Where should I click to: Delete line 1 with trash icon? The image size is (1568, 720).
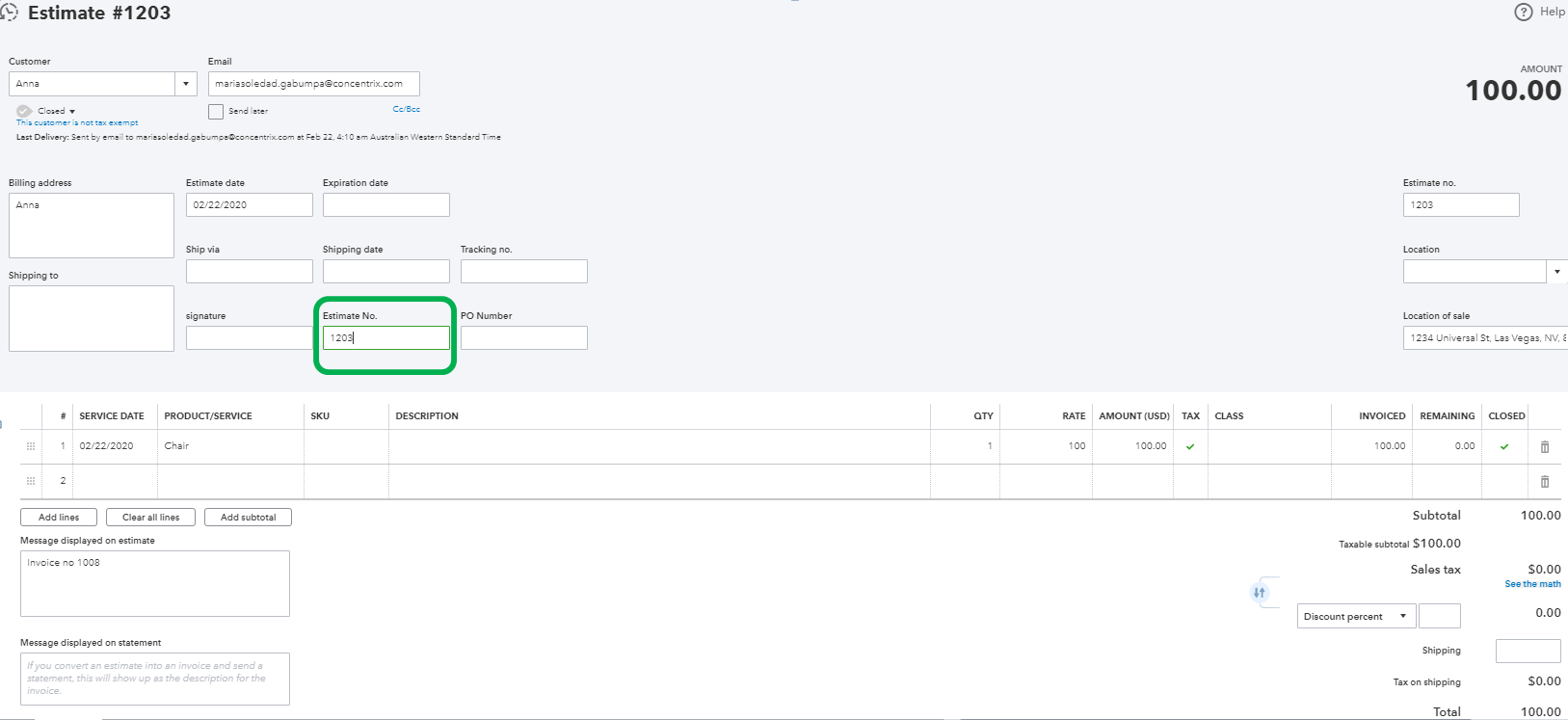[1545, 446]
